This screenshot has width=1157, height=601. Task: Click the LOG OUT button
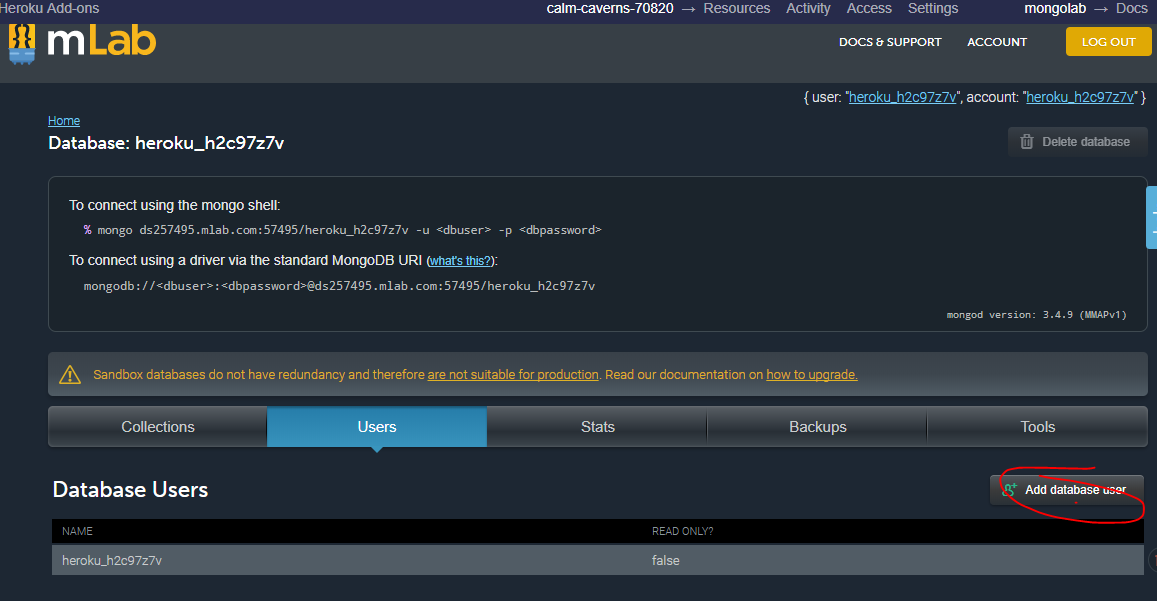point(1108,42)
